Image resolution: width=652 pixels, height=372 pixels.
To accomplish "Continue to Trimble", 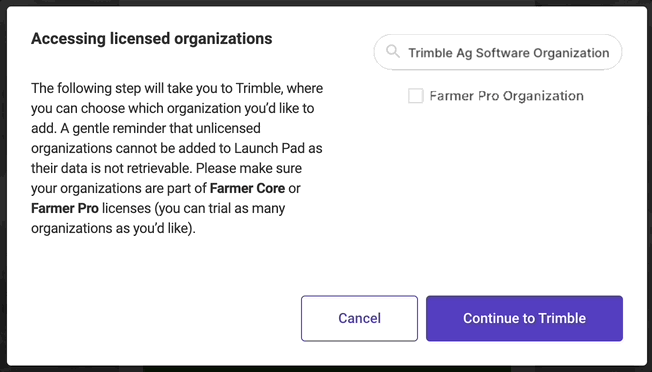I will [524, 318].
